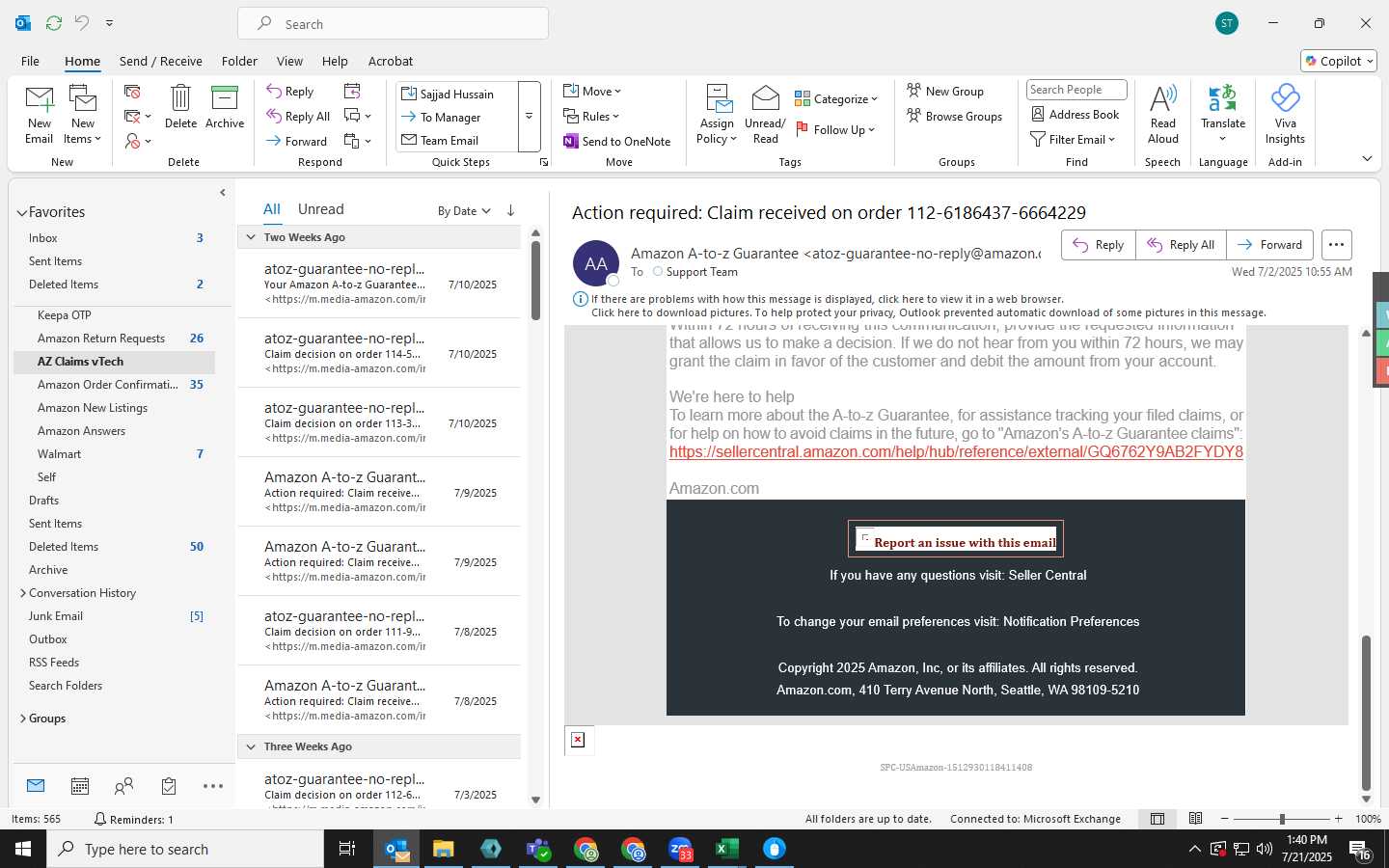Create a New Group
The image size is (1389, 868).
pyautogui.click(x=945, y=91)
